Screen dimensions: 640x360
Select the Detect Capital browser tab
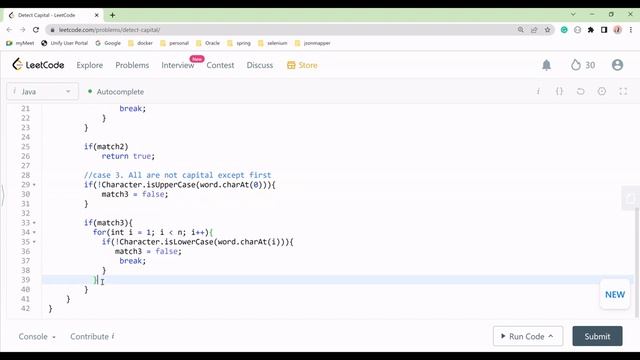53,15
